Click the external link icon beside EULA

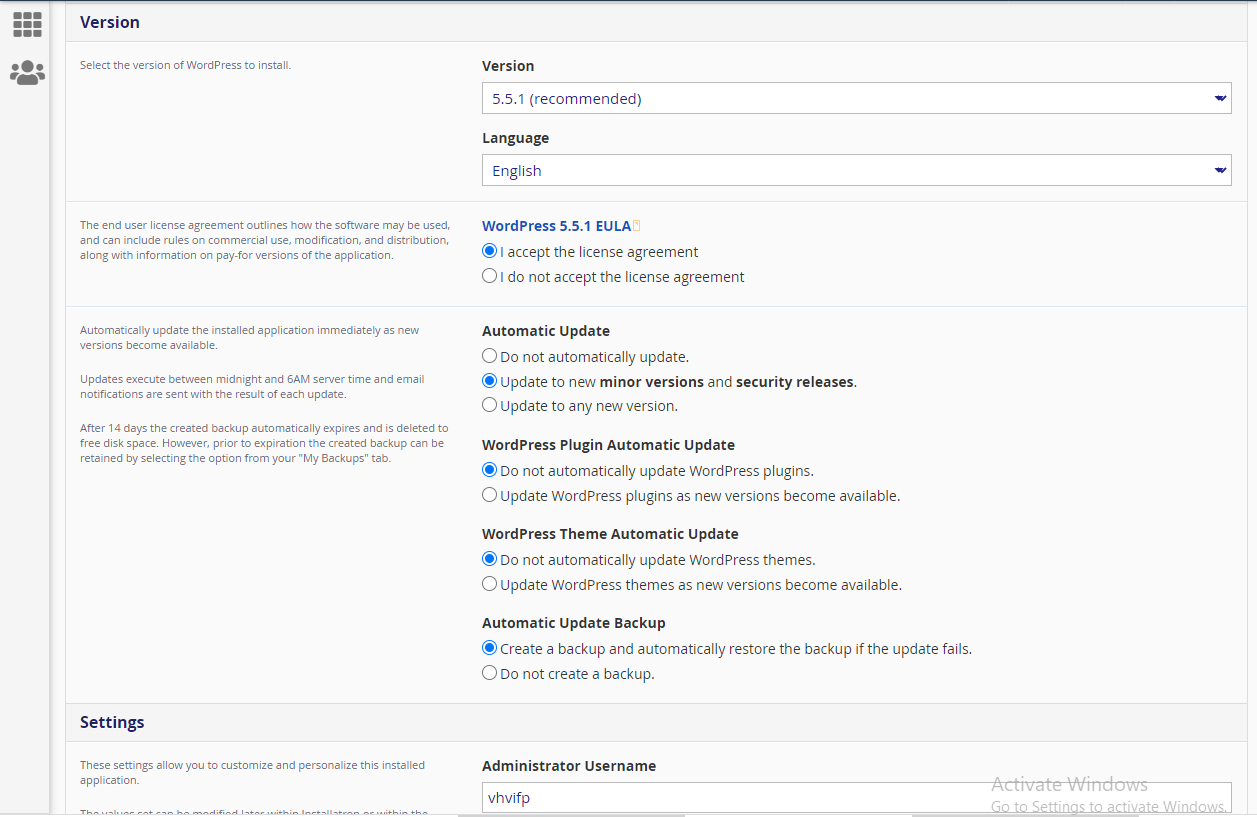click(637, 226)
